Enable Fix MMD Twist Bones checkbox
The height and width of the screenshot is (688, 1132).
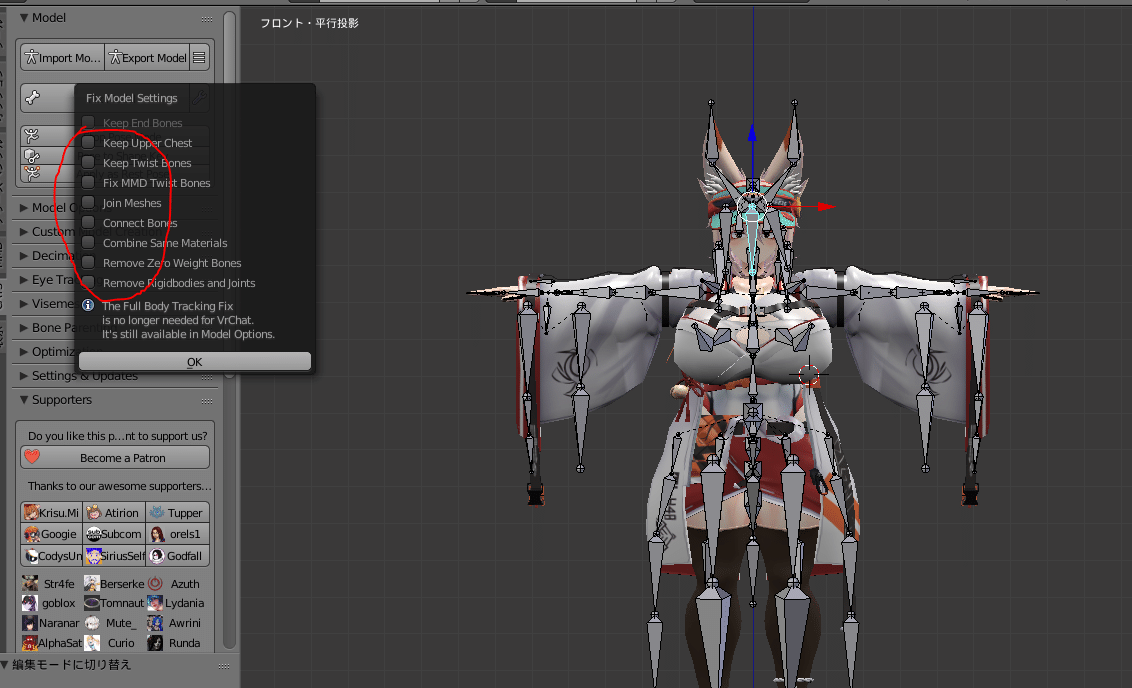pos(88,183)
